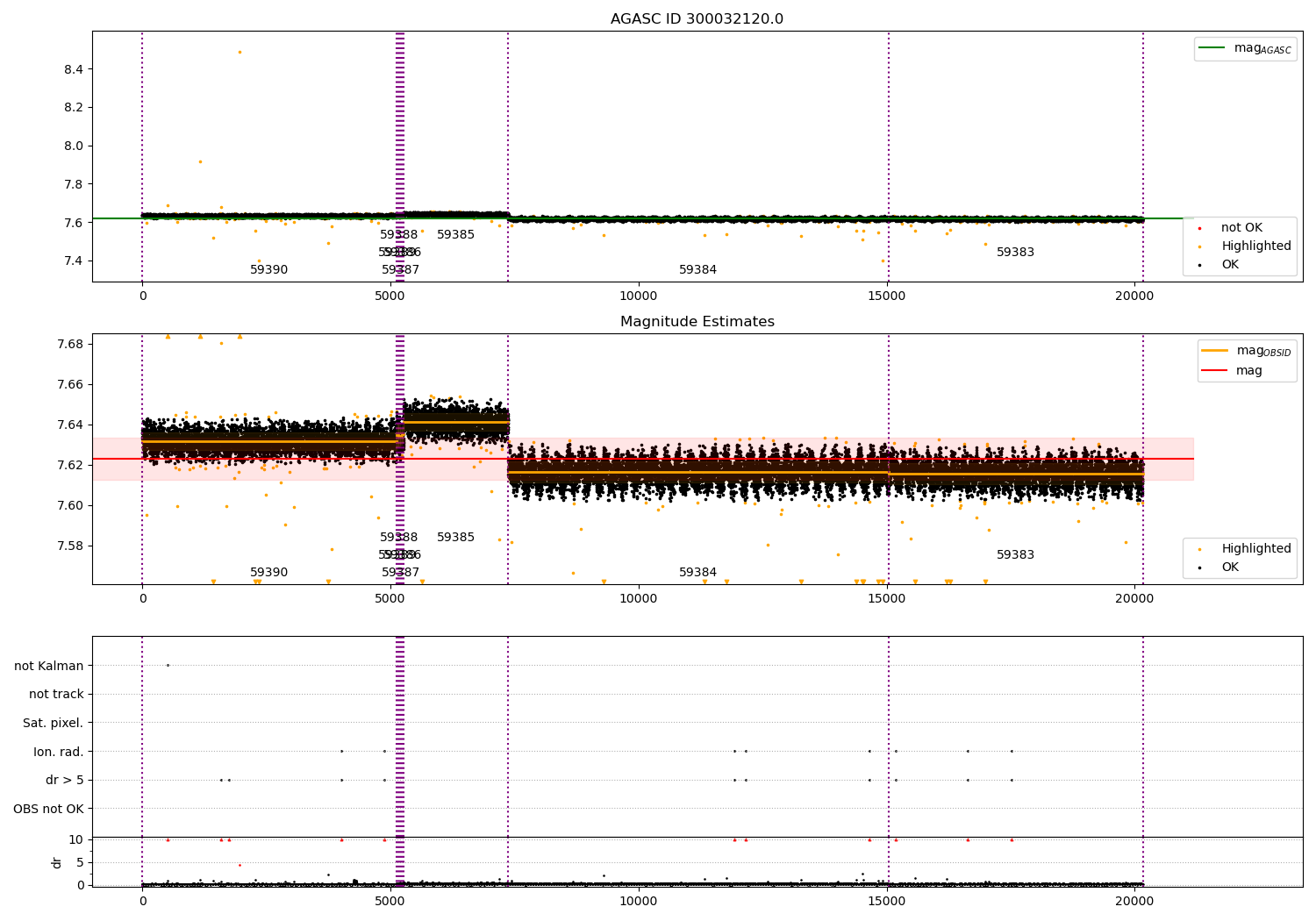Click the 'dr > 5' axis label
The image size is (1316, 921).
pyautogui.click(x=65, y=780)
